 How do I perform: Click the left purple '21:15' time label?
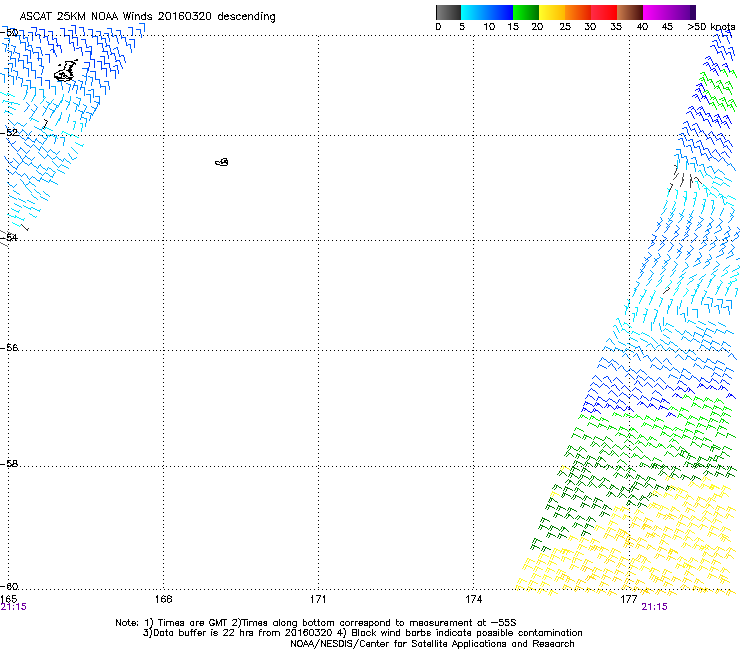[x=13, y=607]
